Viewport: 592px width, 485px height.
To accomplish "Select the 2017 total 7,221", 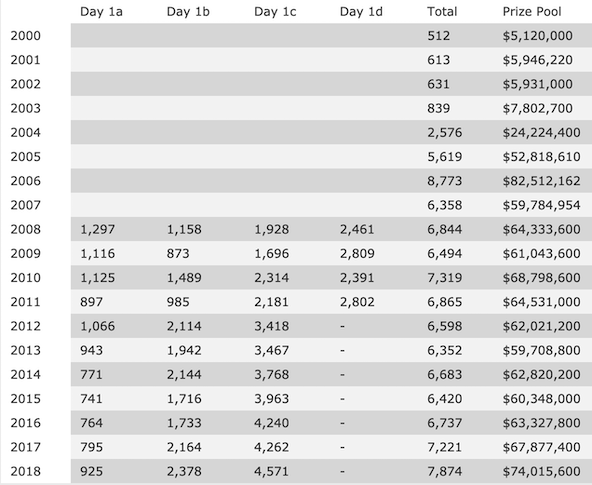I will pos(444,447).
